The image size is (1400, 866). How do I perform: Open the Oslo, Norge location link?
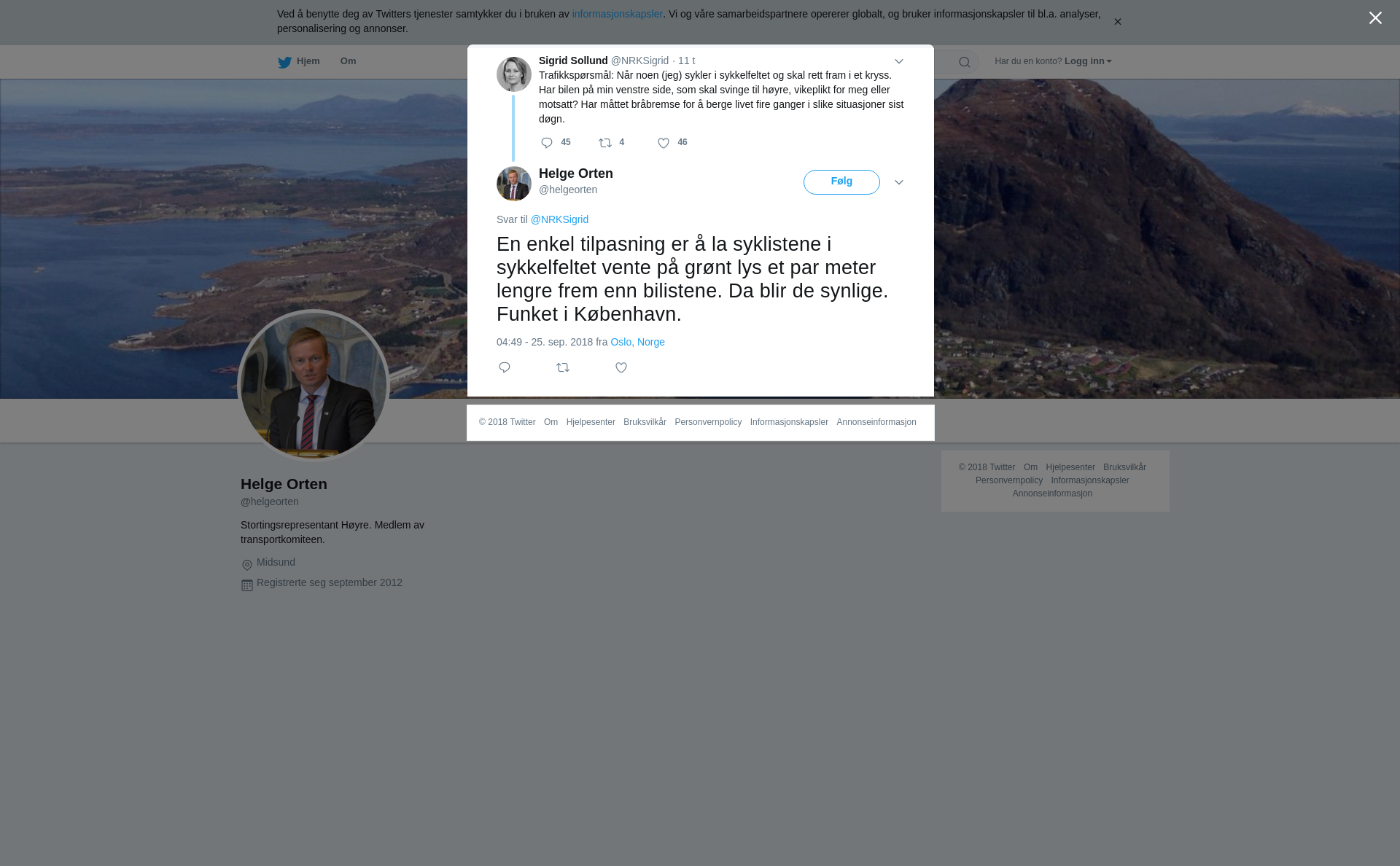point(637,342)
